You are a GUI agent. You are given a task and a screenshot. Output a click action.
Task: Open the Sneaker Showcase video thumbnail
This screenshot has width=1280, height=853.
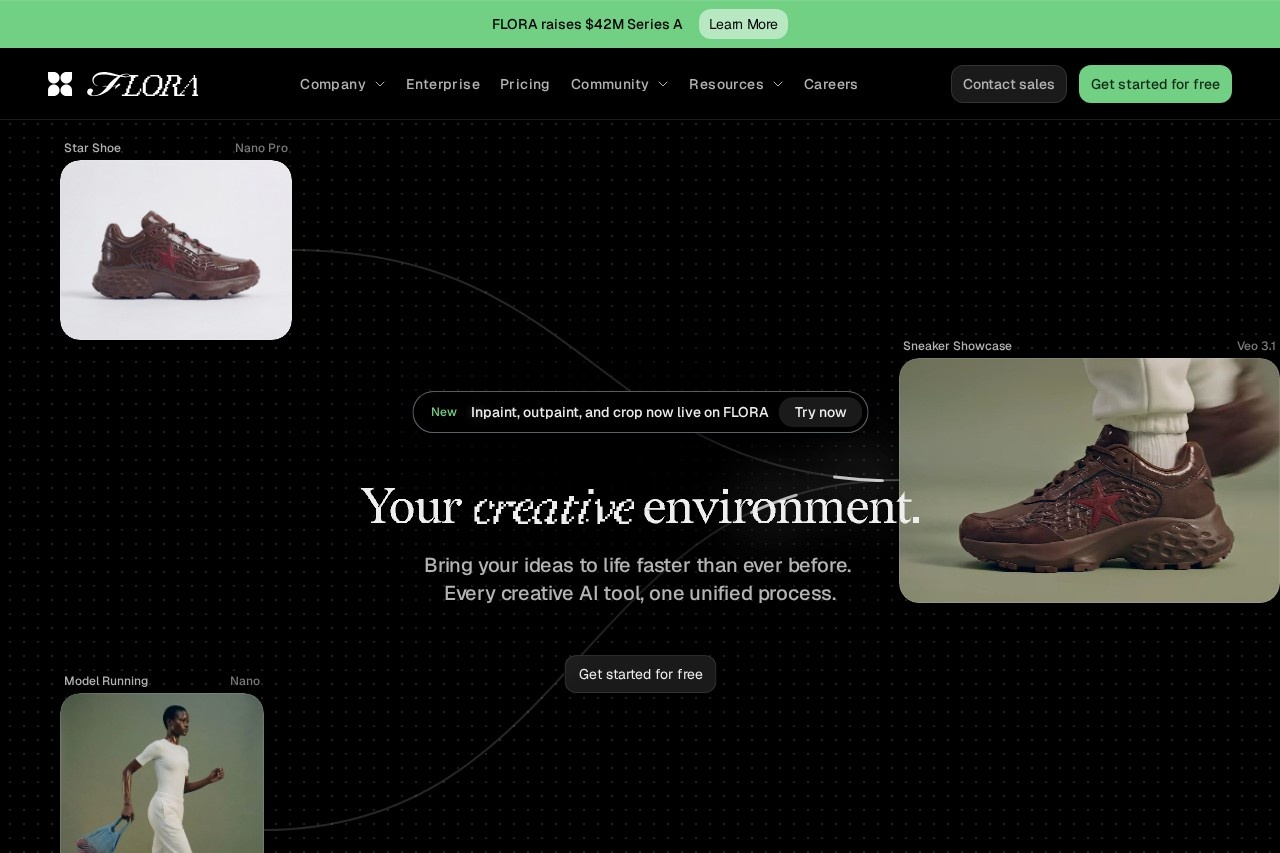pyautogui.click(x=1089, y=480)
